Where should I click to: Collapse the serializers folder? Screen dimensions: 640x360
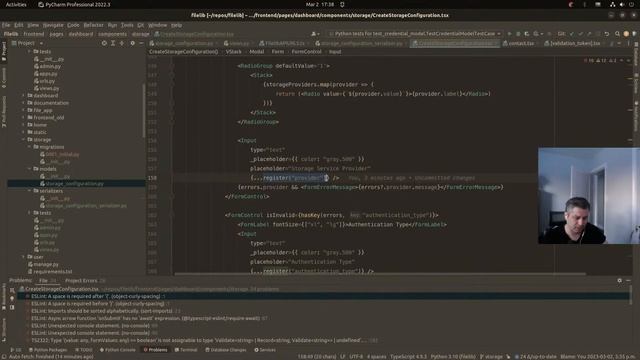(x=29, y=191)
